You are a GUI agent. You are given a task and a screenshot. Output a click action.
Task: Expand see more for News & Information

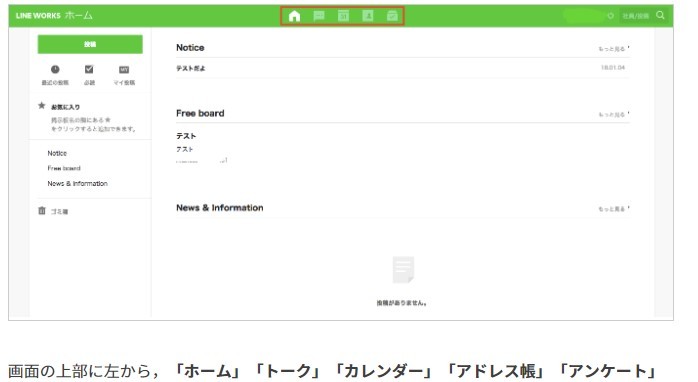[613, 209]
